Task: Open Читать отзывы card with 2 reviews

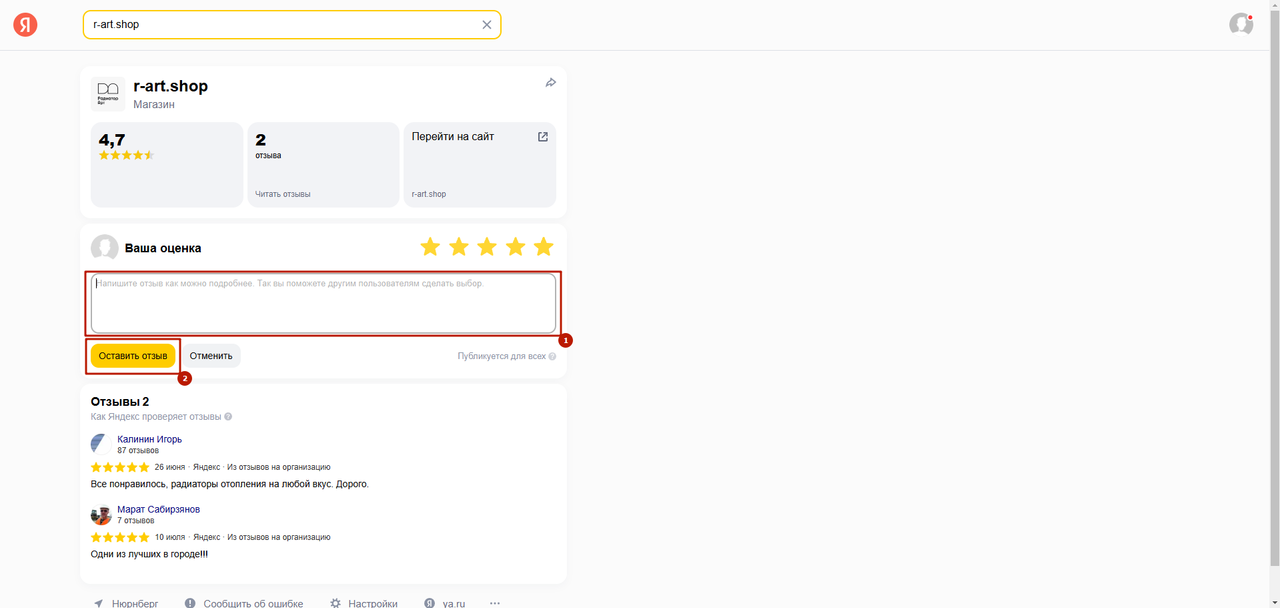Action: click(322, 165)
